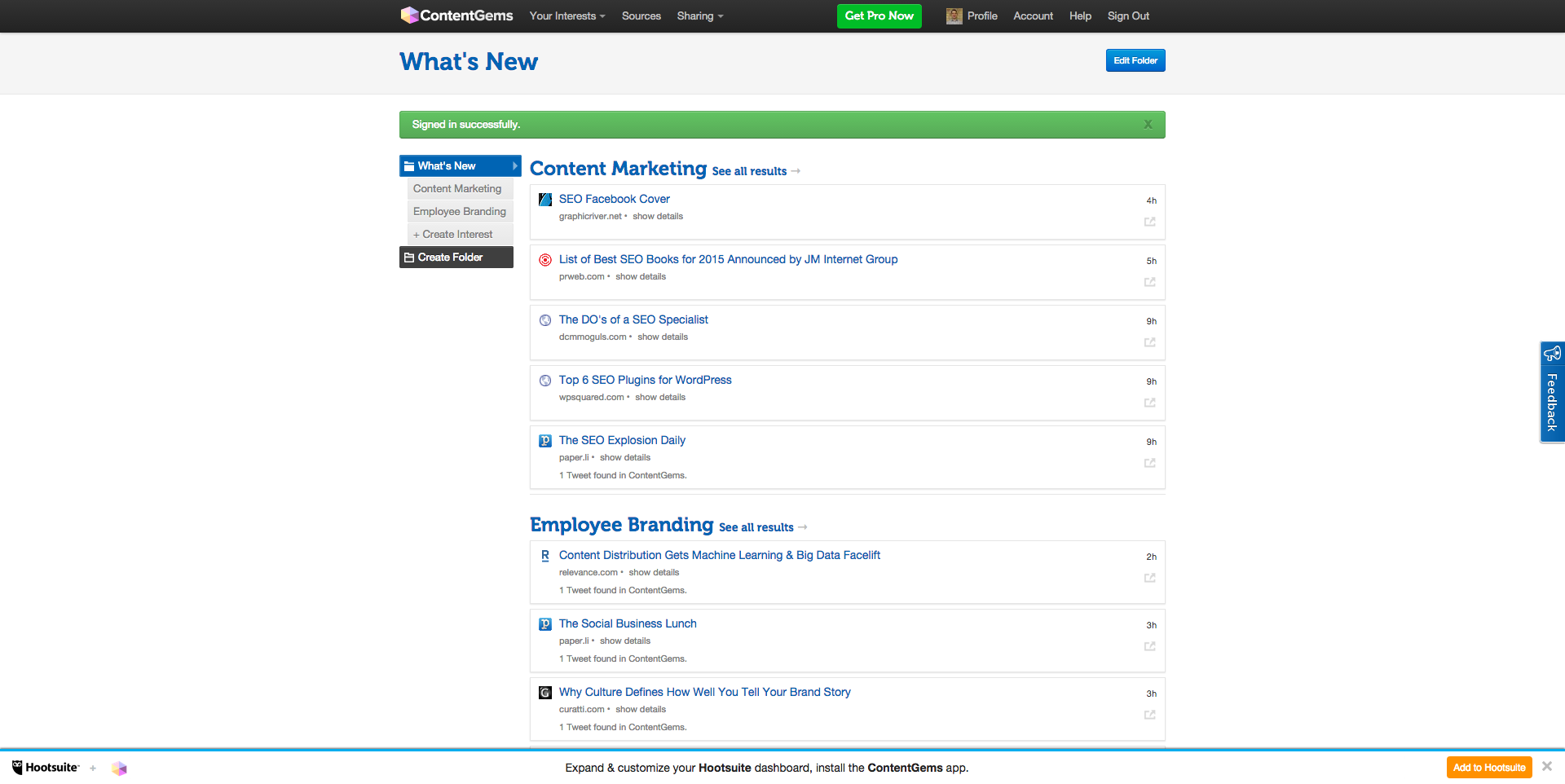Click share icon for Best SEO Books article
The image size is (1565, 784).
coord(1149,282)
